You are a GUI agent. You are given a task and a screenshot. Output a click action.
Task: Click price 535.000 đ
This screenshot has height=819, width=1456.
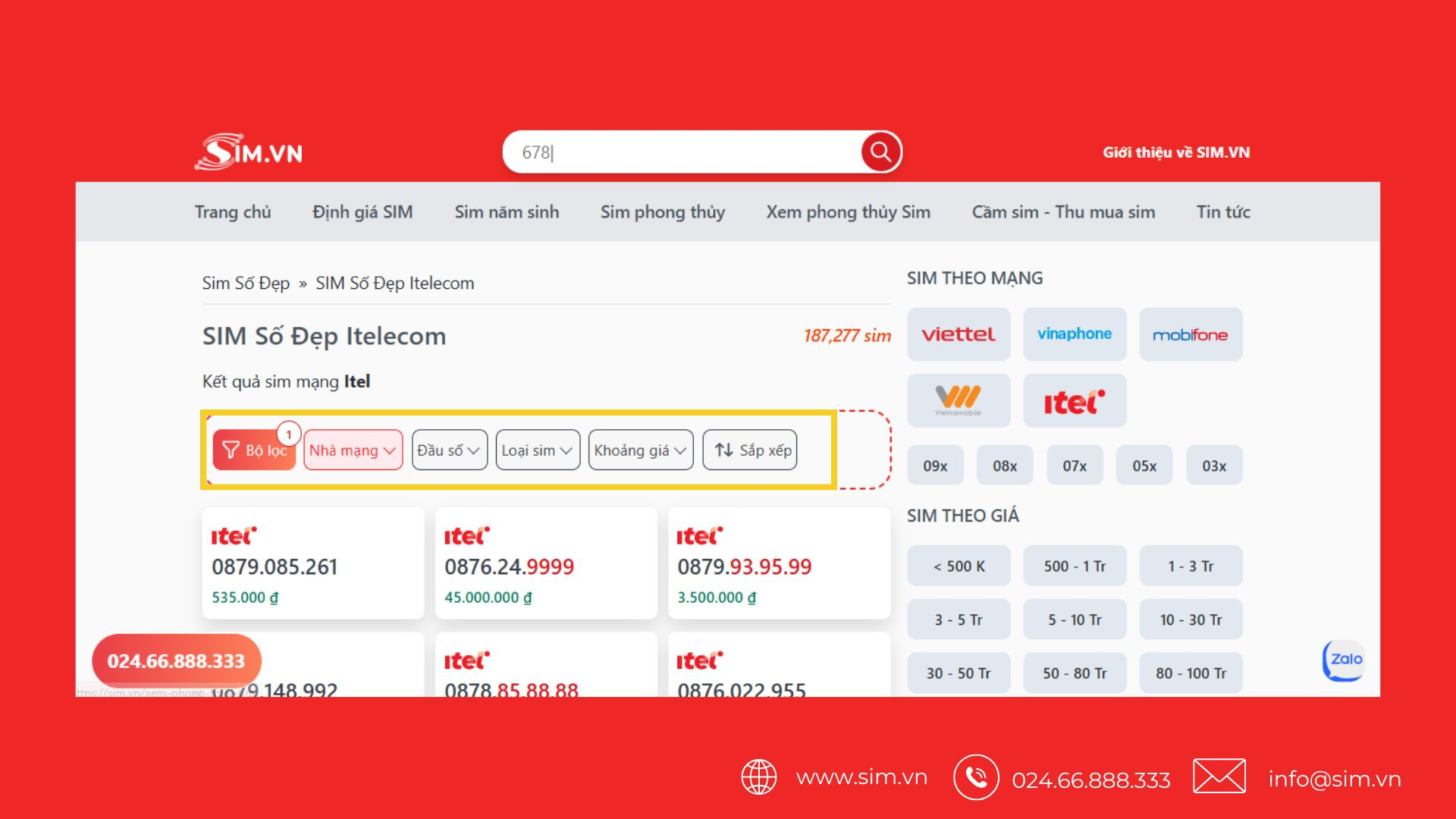245,598
